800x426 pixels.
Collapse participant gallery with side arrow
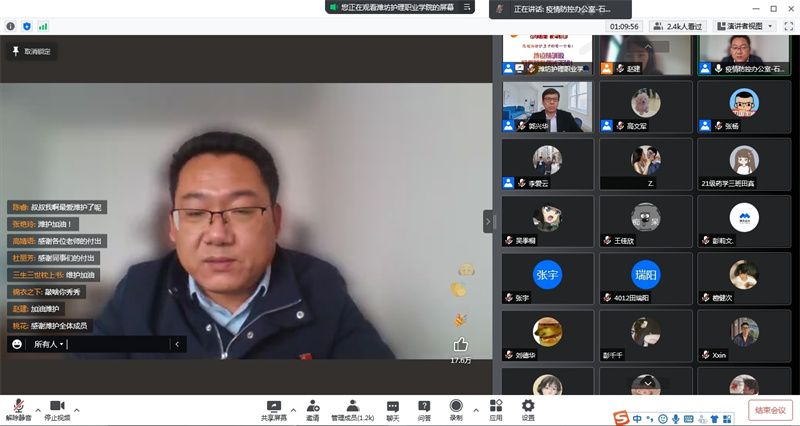click(x=488, y=221)
